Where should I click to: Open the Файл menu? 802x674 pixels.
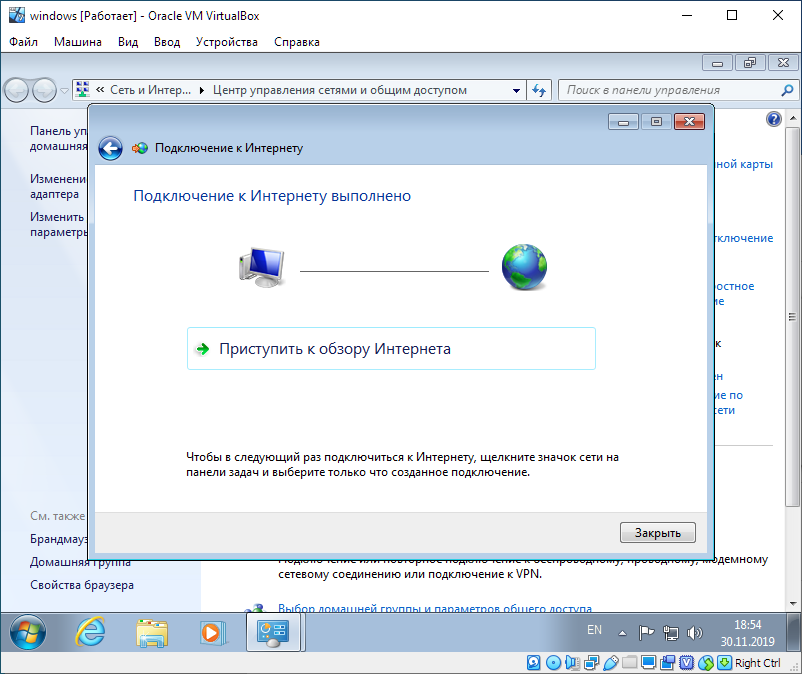[24, 42]
